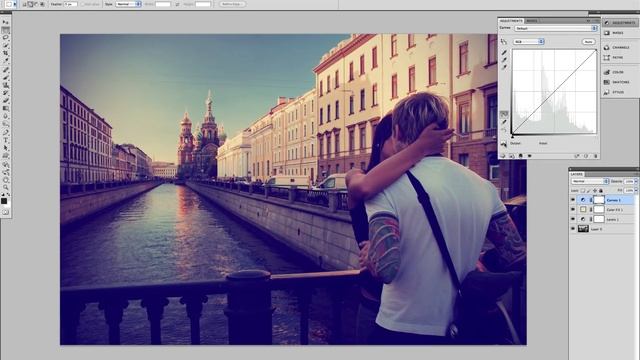Select the Gradient tool
This screenshot has height=360, width=640.
6,108
